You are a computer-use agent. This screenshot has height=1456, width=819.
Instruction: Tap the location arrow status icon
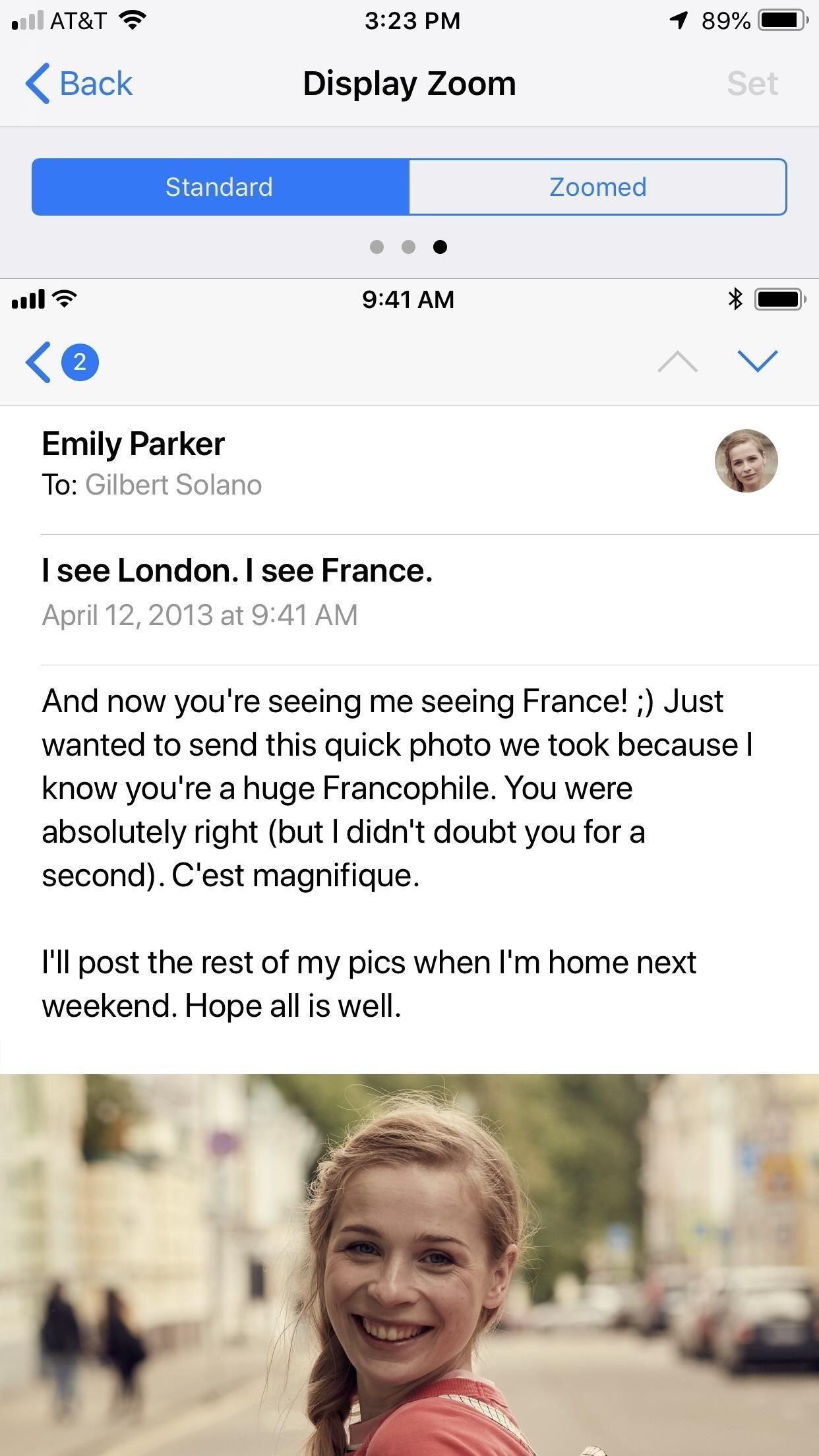coord(679,21)
